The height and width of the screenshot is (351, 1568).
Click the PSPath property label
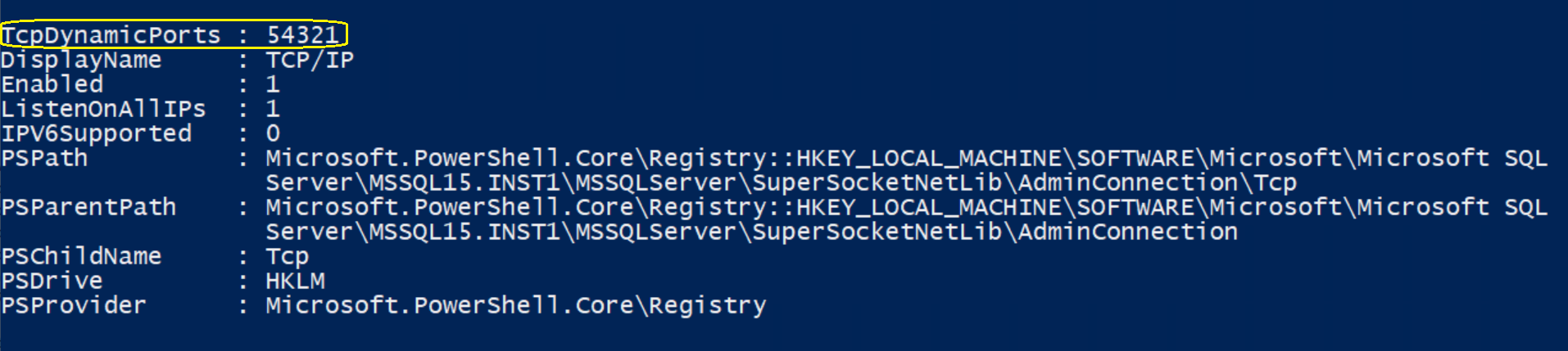44,158
